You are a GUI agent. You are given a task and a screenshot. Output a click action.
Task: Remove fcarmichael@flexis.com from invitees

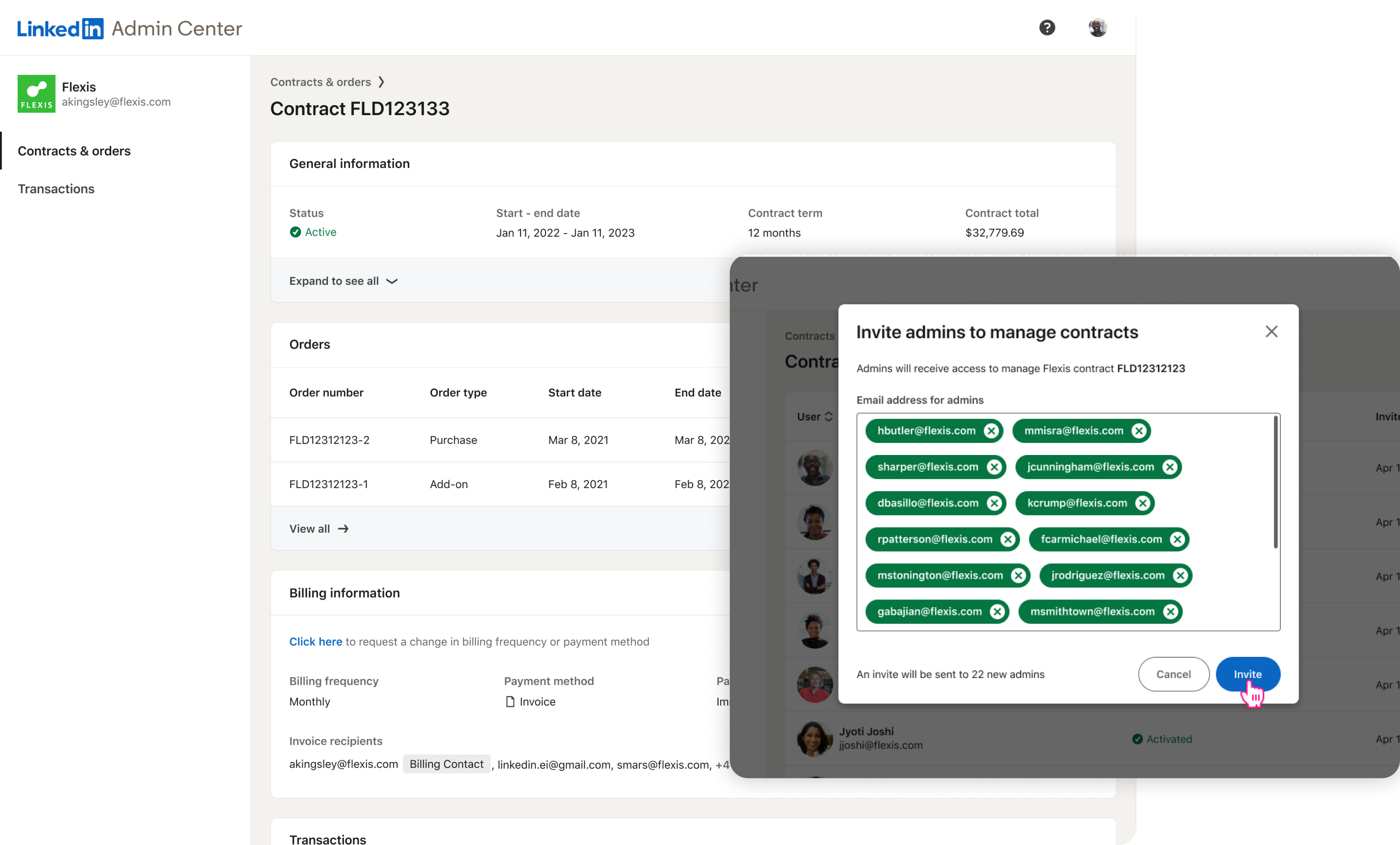click(x=1177, y=539)
